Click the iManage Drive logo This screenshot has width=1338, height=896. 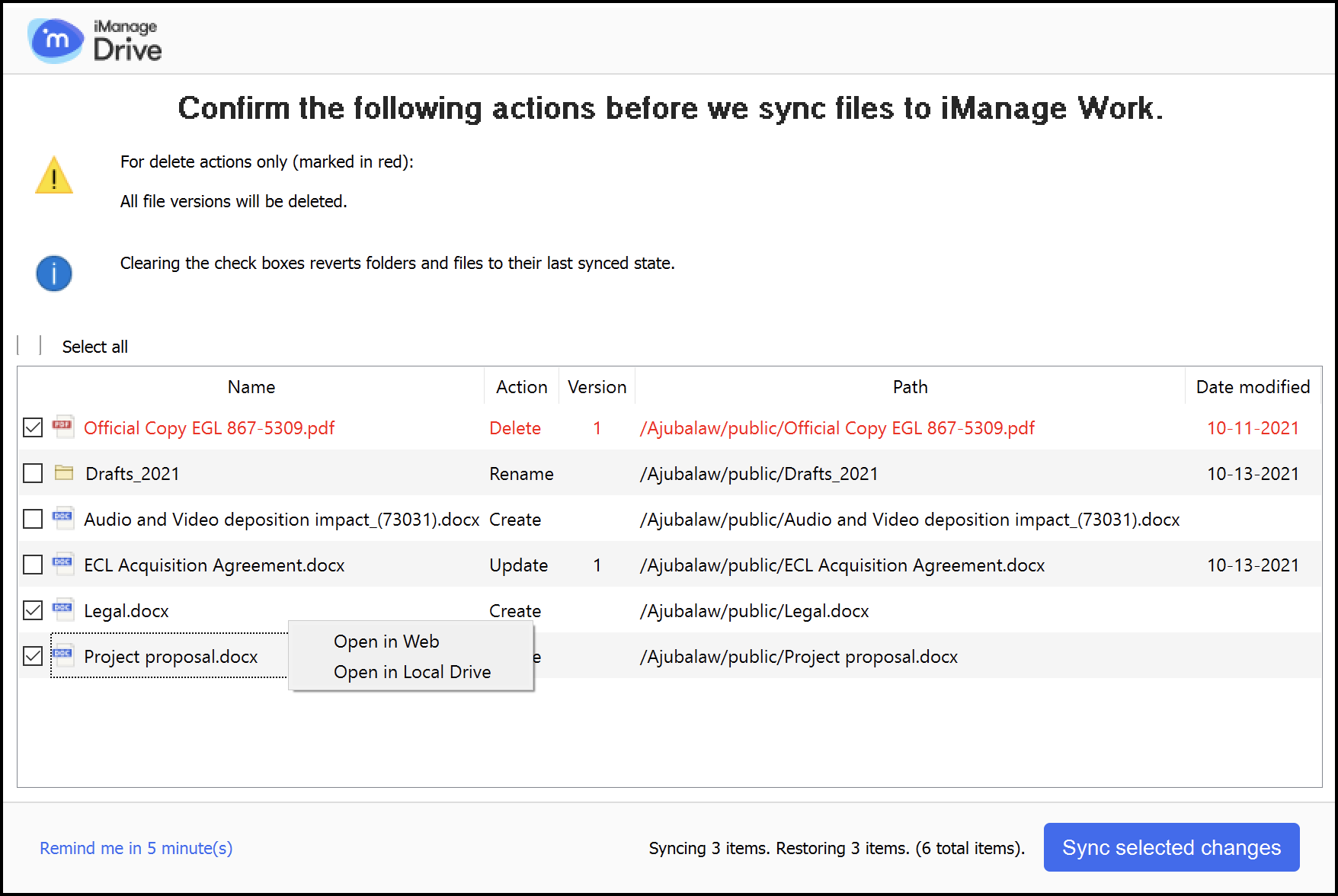click(94, 40)
